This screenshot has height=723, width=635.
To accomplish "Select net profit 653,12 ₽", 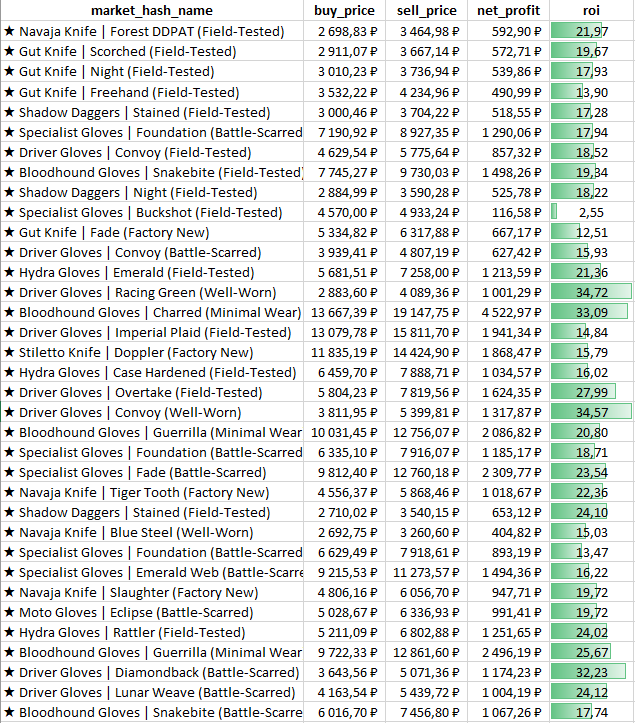I will (x=508, y=512).
